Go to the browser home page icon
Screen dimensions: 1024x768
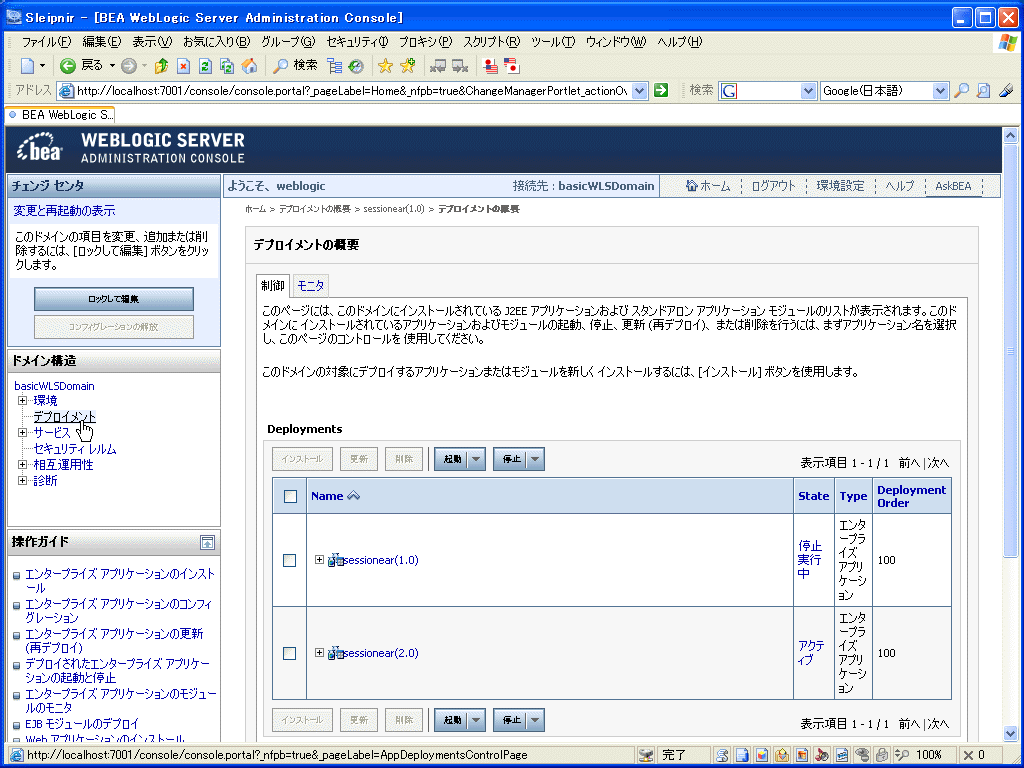pos(249,66)
